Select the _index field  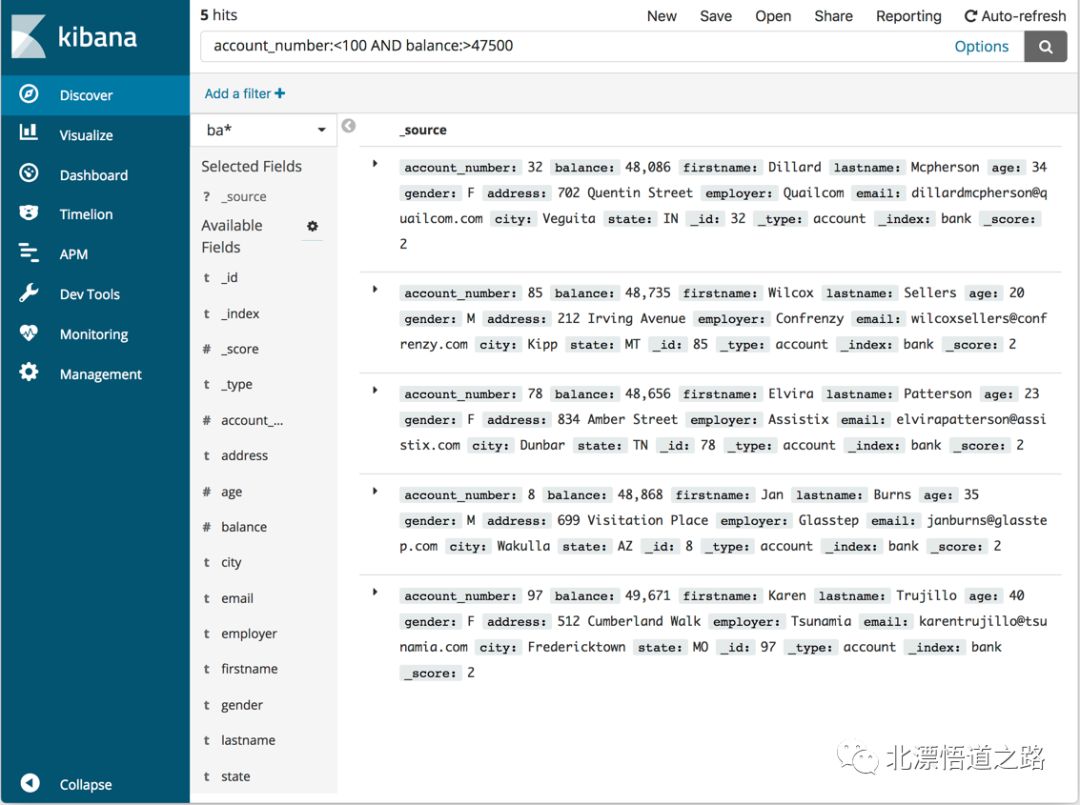click(x=240, y=313)
